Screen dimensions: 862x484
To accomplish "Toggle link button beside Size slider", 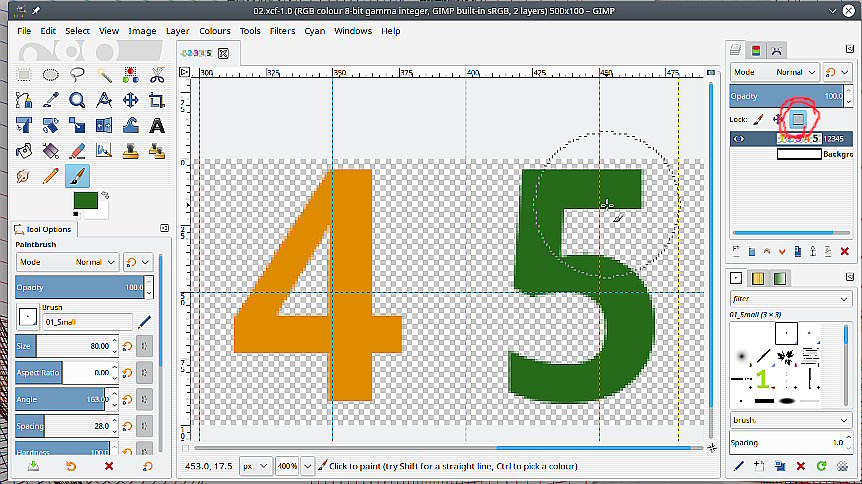I will (145, 346).
